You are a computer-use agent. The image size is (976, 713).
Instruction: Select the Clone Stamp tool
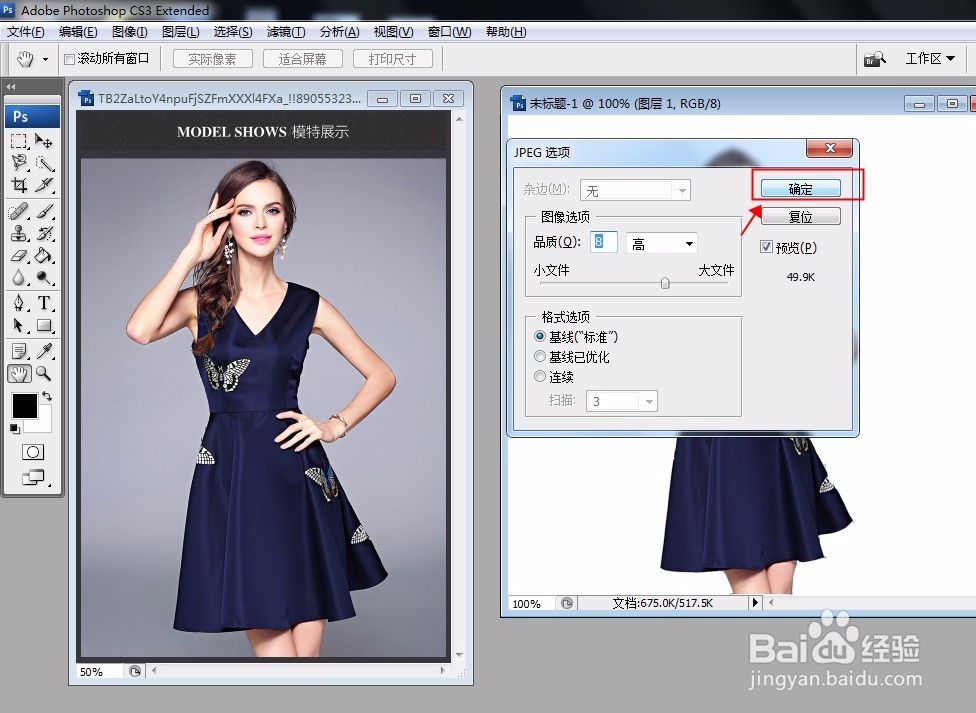(19, 234)
